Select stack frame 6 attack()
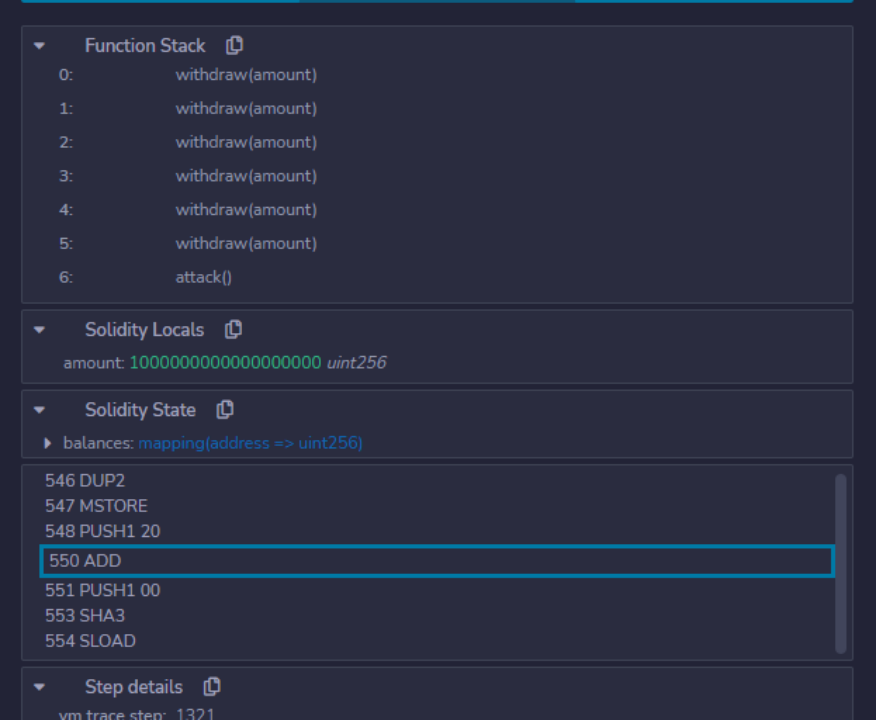Viewport: 876px width, 720px height. click(203, 278)
